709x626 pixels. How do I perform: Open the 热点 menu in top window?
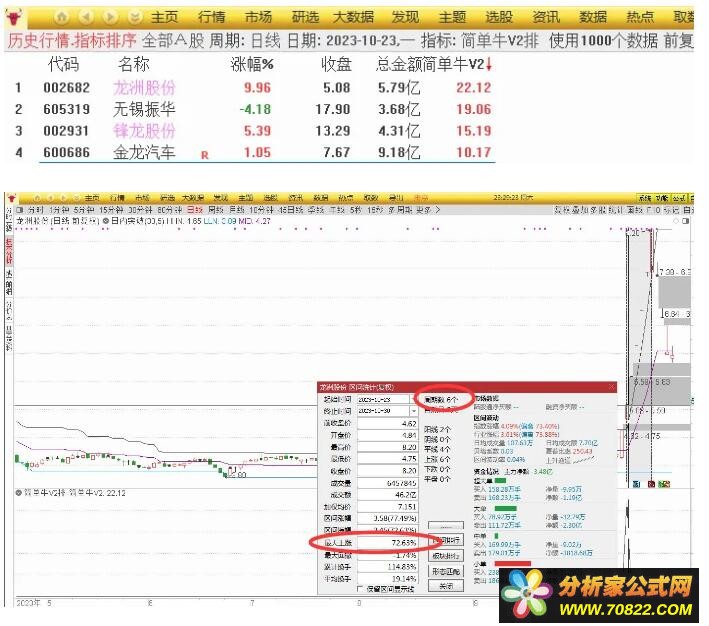[x=640, y=17]
